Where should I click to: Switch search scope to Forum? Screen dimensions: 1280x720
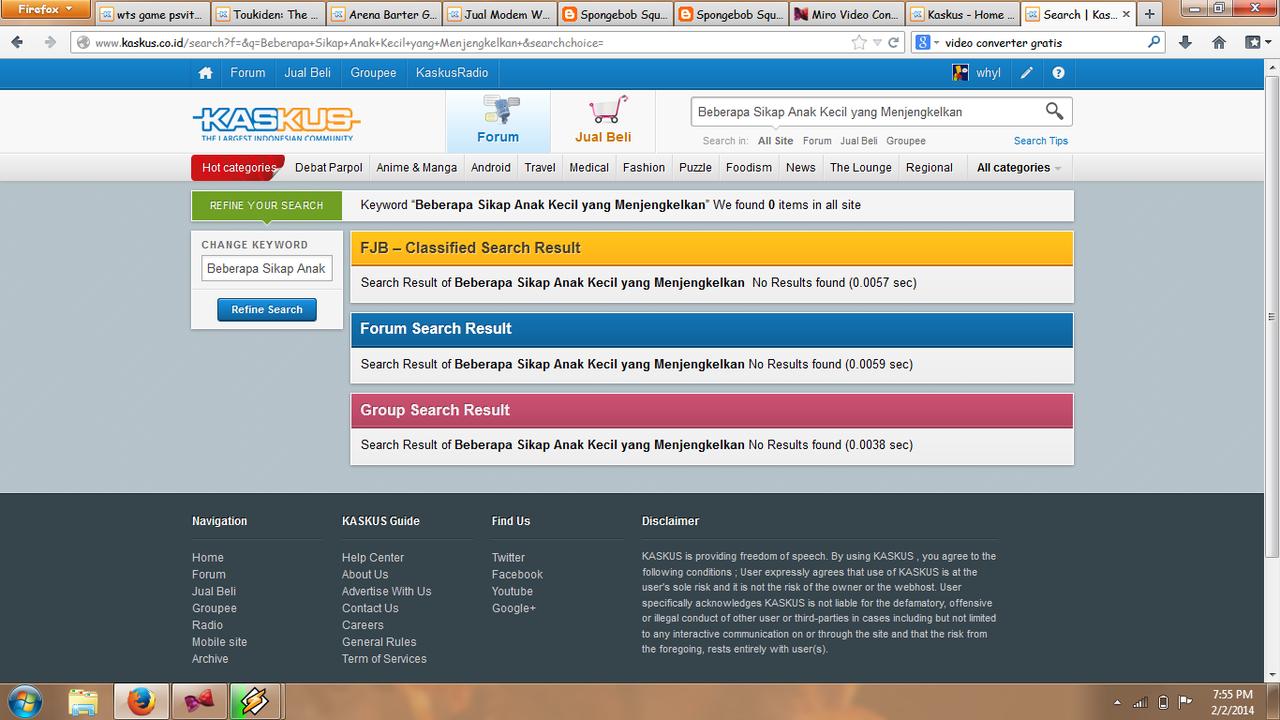817,141
